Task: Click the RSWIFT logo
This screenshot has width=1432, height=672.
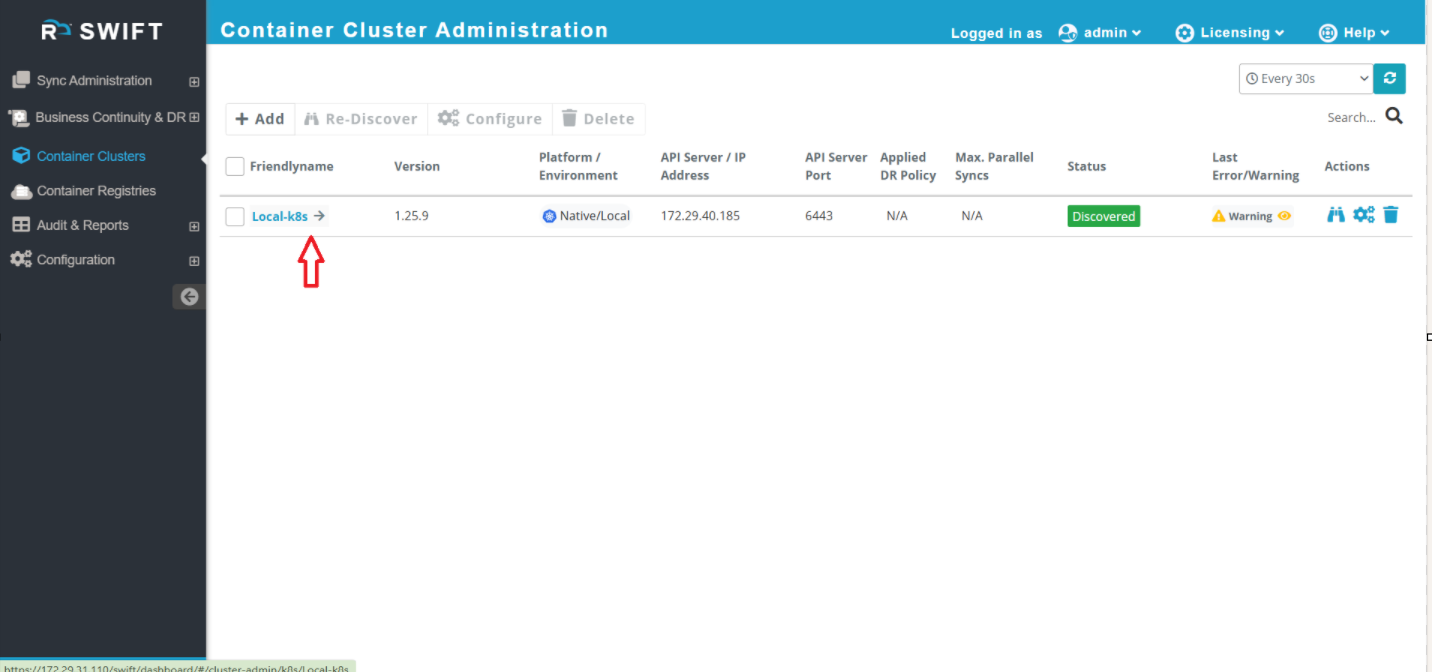Action: click(102, 31)
